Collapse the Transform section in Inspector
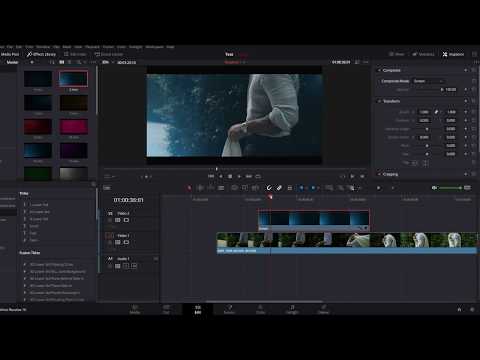The width and height of the screenshot is (480, 360). [379, 101]
